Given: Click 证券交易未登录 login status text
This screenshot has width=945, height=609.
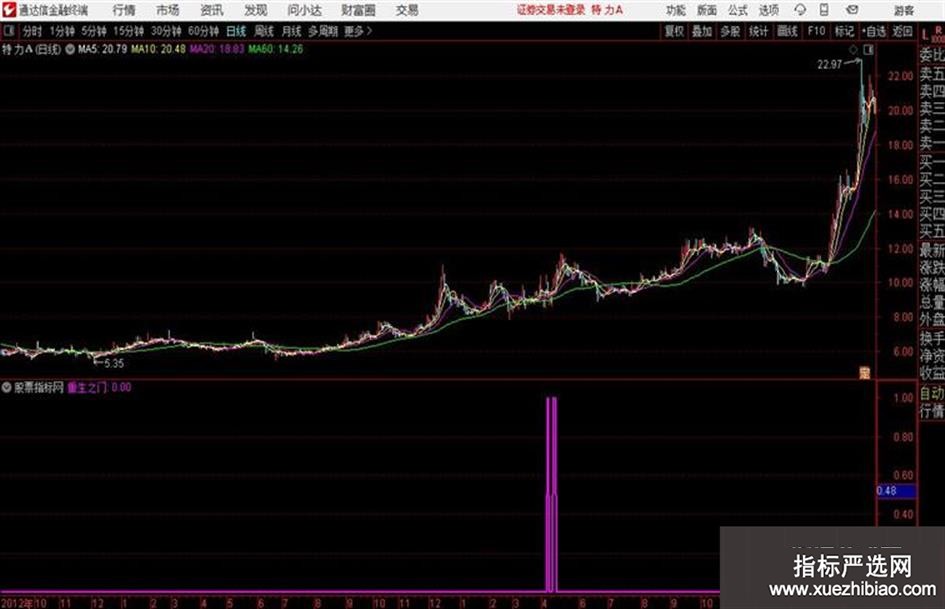Looking at the screenshot, I should [x=551, y=10].
